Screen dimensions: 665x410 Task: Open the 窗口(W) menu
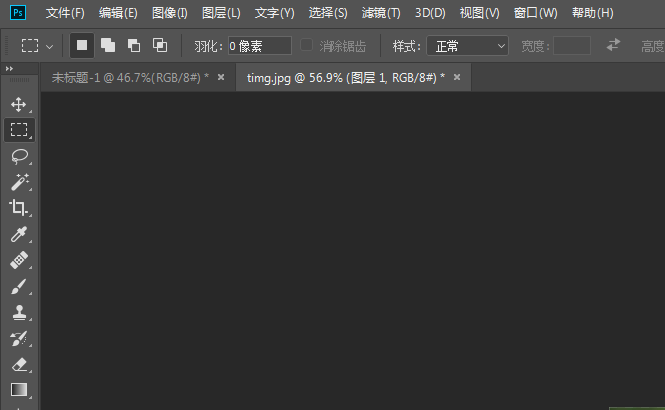536,13
